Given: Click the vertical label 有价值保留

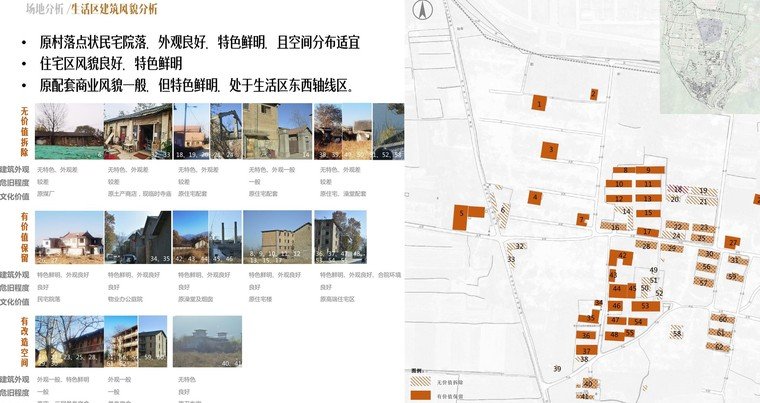Looking at the screenshot, I should coord(24,237).
